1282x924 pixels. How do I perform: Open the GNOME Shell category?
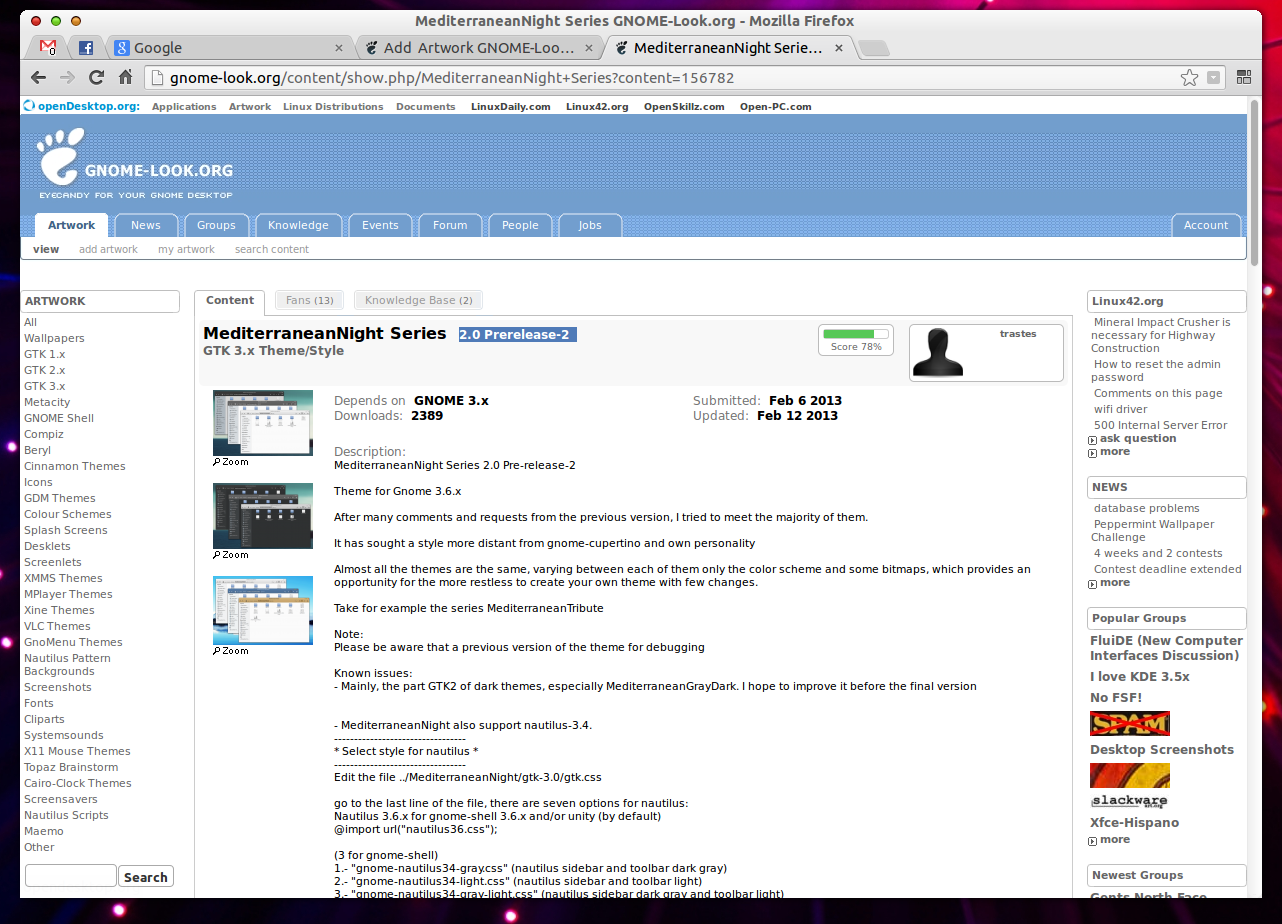pos(59,418)
